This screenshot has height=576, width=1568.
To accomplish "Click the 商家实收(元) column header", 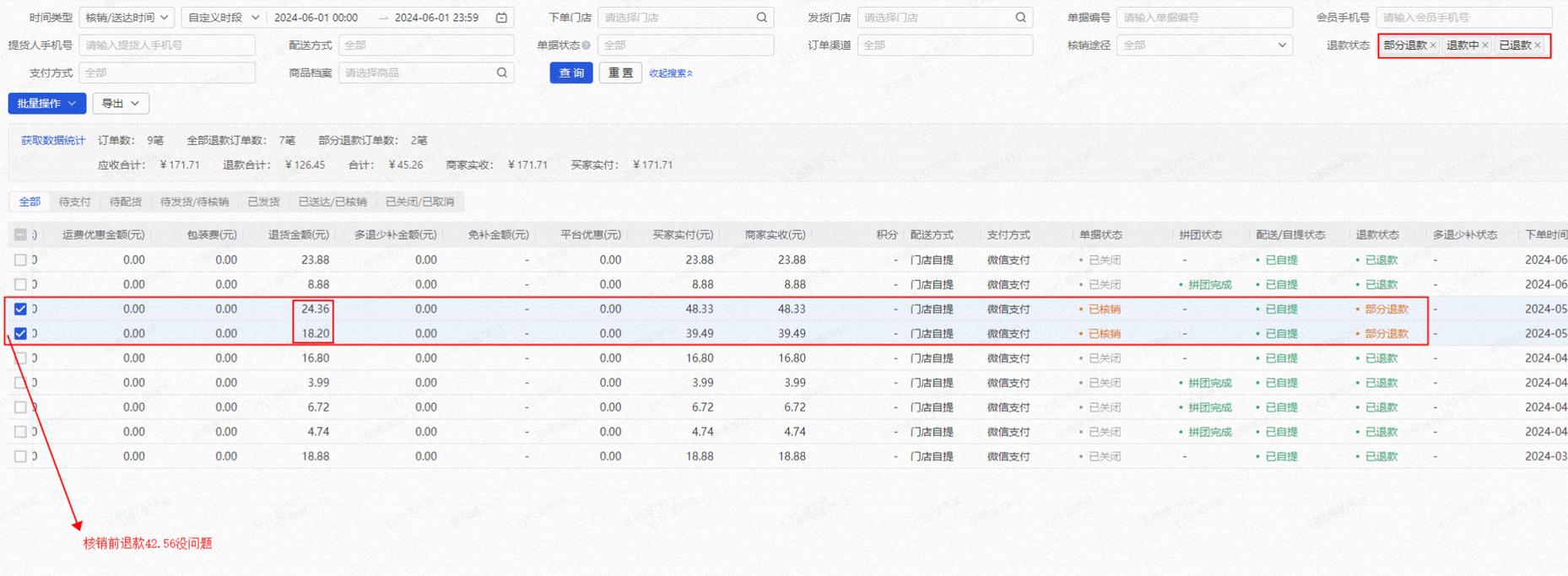I will (x=775, y=235).
